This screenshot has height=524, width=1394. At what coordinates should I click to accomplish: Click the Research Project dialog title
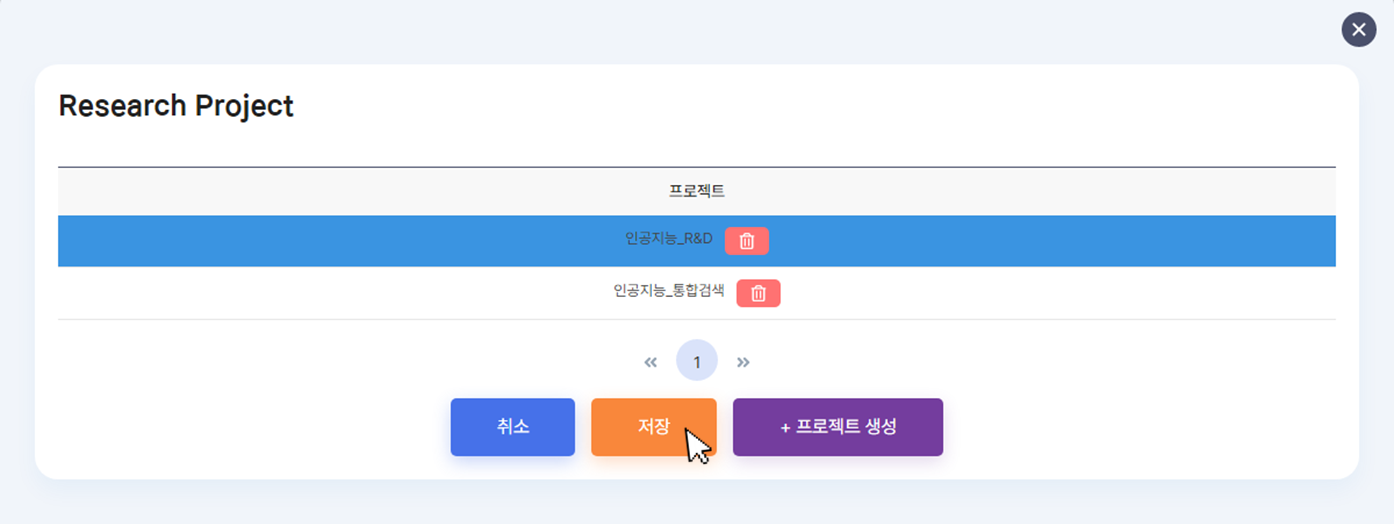click(176, 106)
